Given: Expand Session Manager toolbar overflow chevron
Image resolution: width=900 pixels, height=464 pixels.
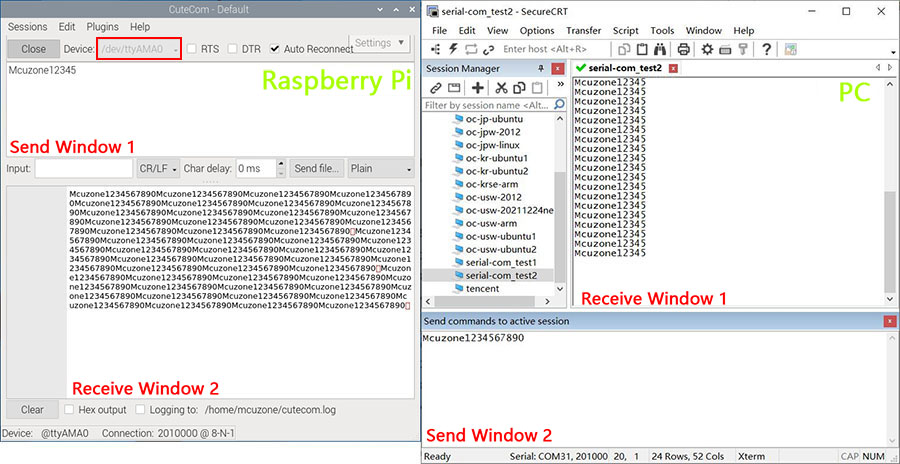Looking at the screenshot, I should (561, 85).
